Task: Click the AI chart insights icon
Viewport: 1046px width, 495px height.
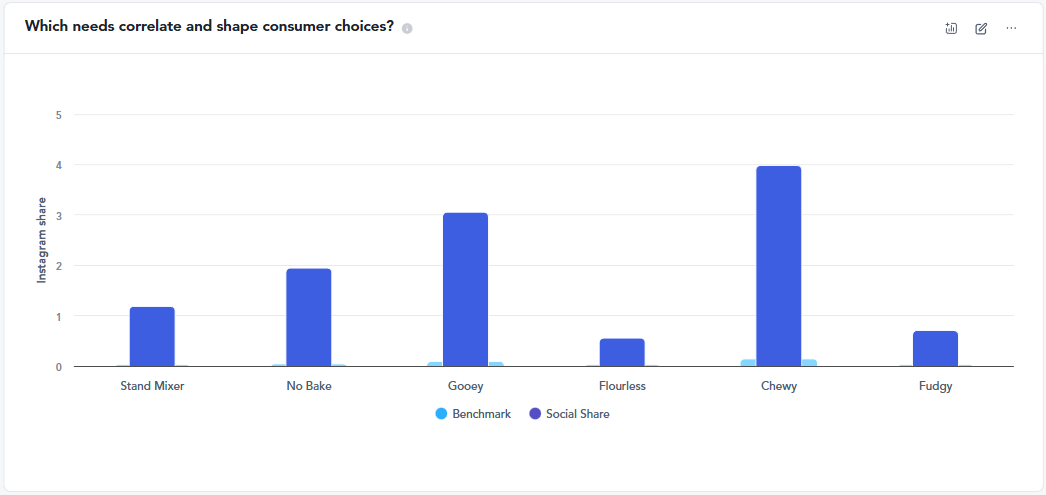Action: [951, 28]
